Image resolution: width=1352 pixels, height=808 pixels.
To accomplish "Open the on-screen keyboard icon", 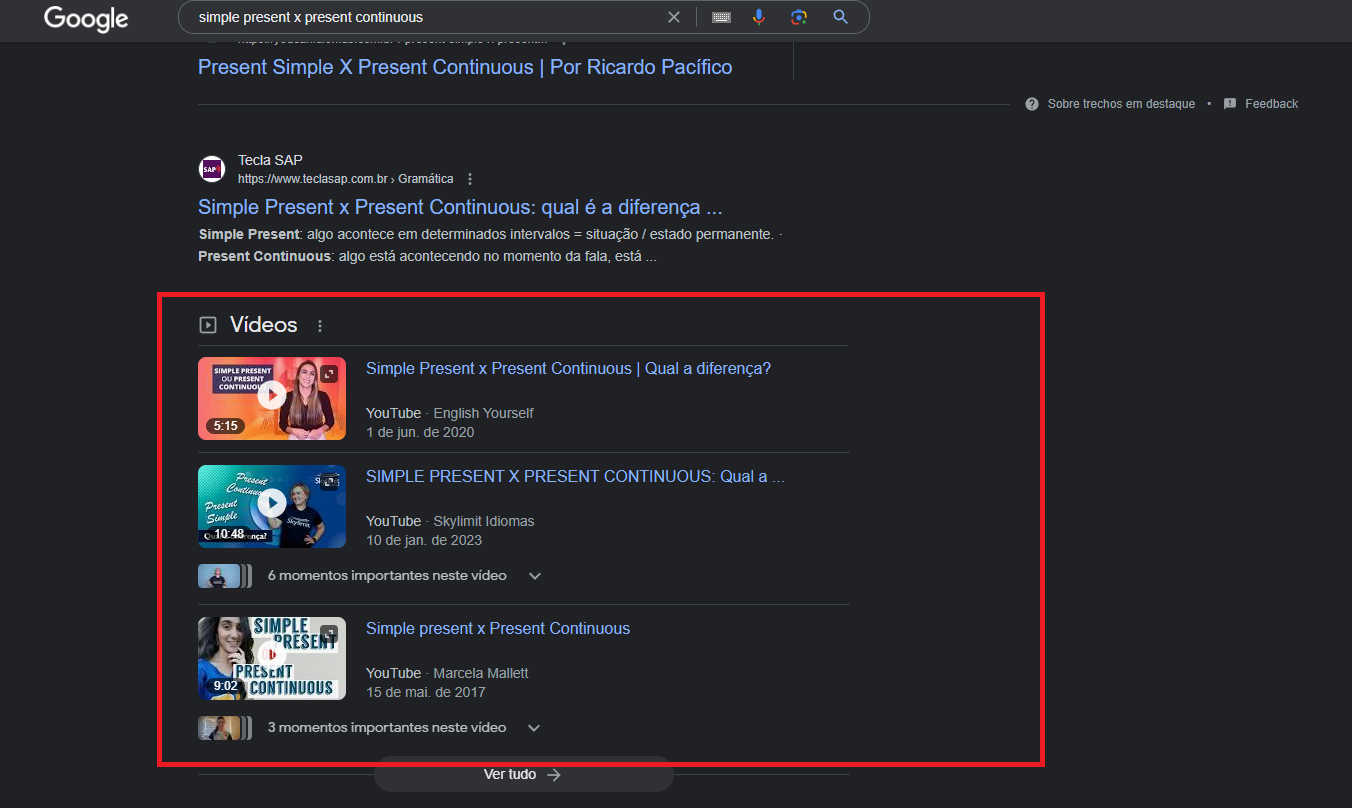I will coord(721,17).
